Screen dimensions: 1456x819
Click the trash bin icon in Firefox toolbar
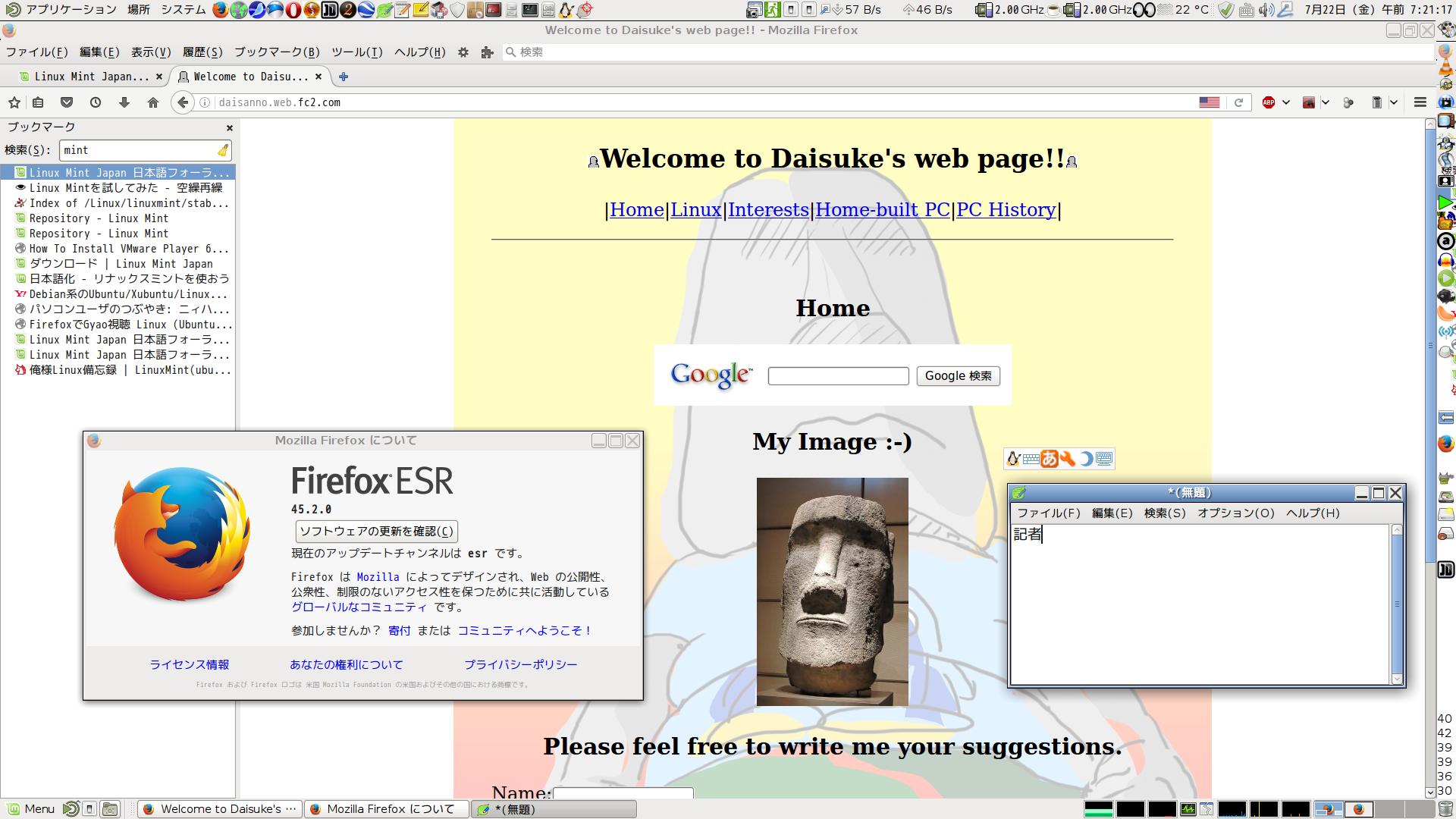pyautogui.click(x=1377, y=102)
